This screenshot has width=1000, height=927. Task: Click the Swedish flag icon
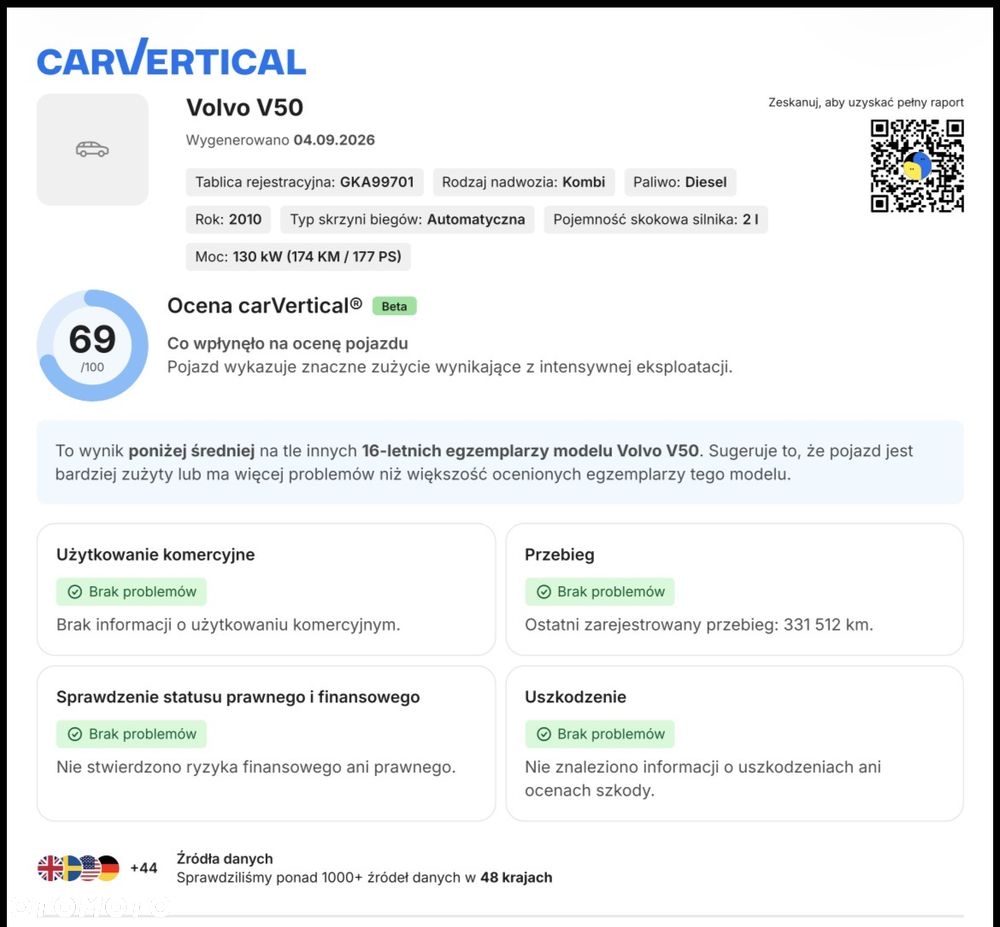[70, 868]
